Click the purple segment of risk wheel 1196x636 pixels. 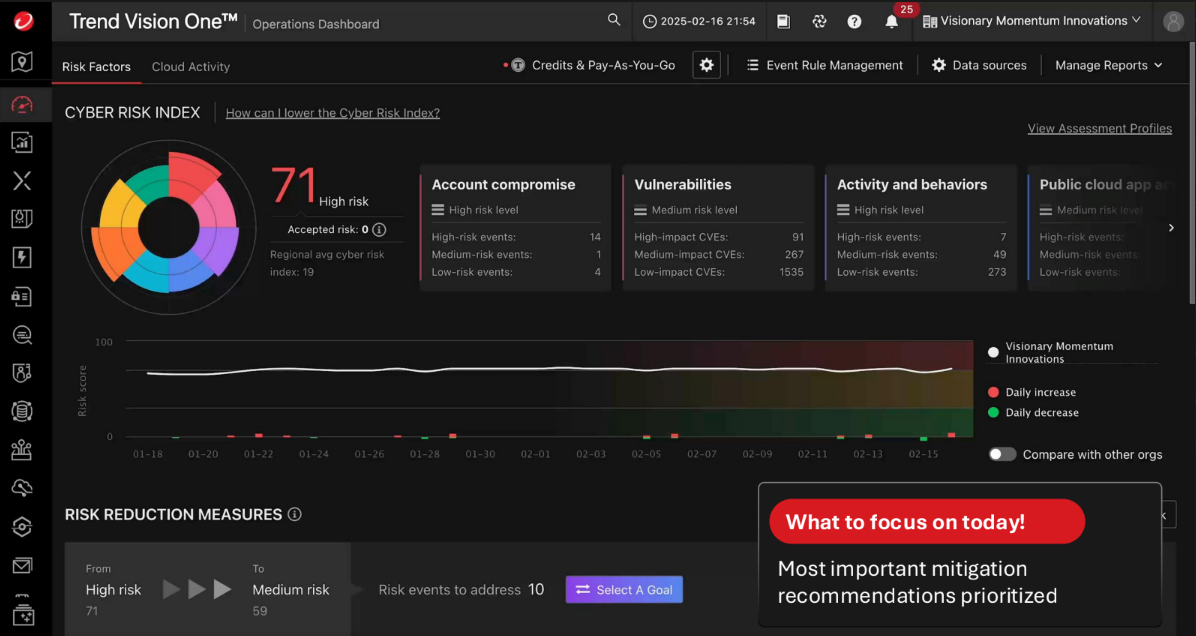point(217,250)
